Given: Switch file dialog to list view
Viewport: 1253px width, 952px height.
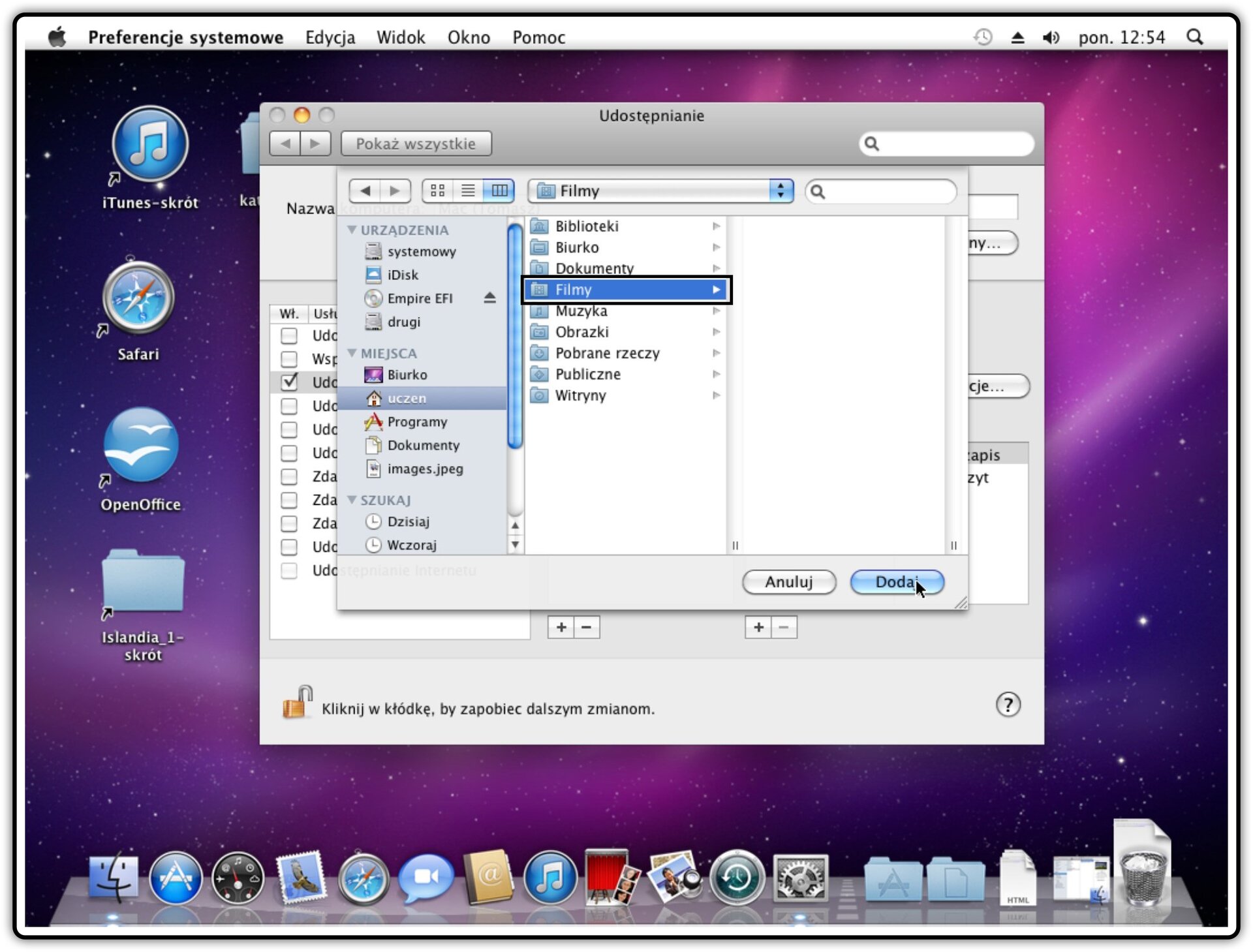Looking at the screenshot, I should point(468,191).
